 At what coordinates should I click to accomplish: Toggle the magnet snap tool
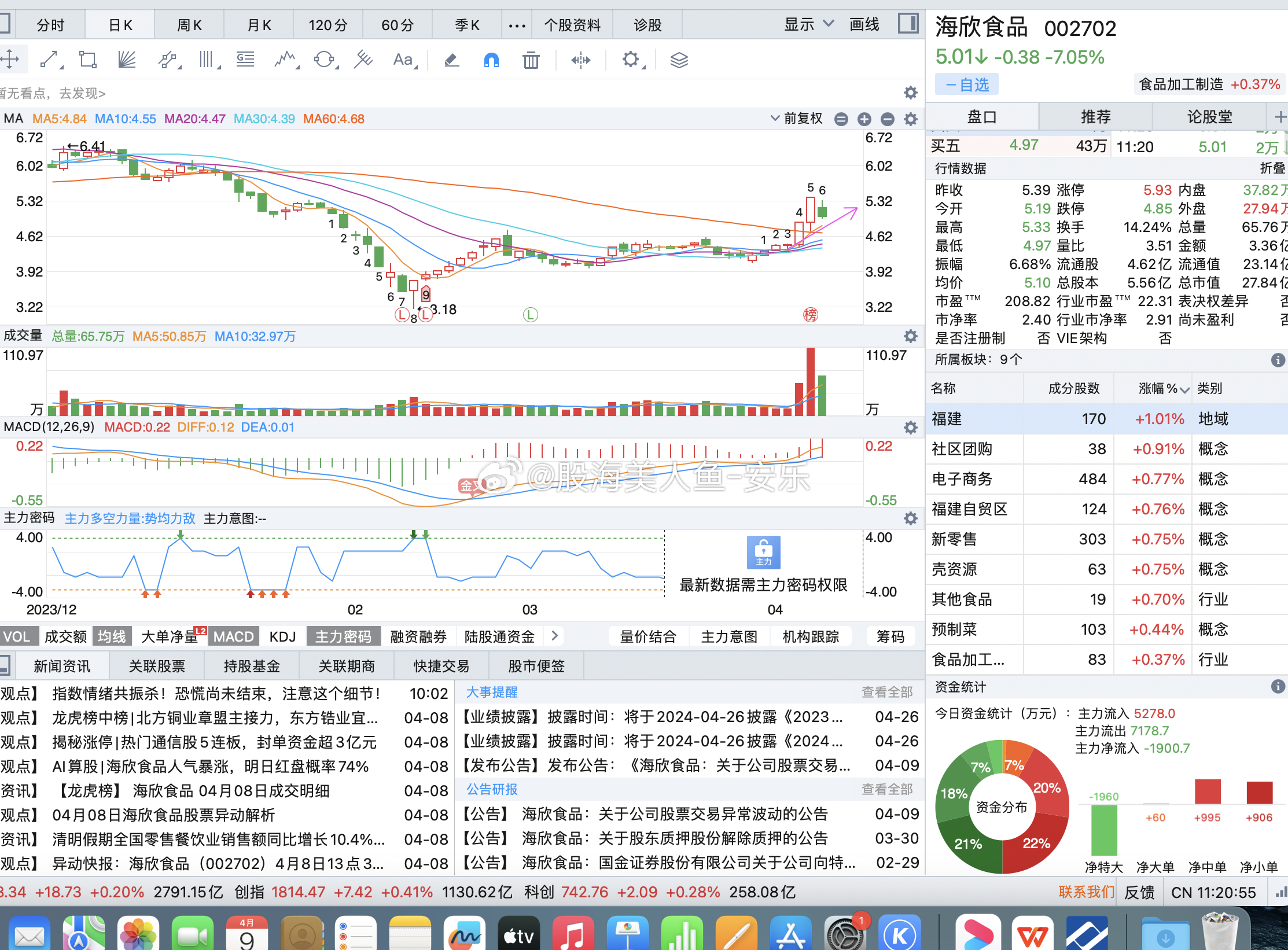pyautogui.click(x=491, y=60)
